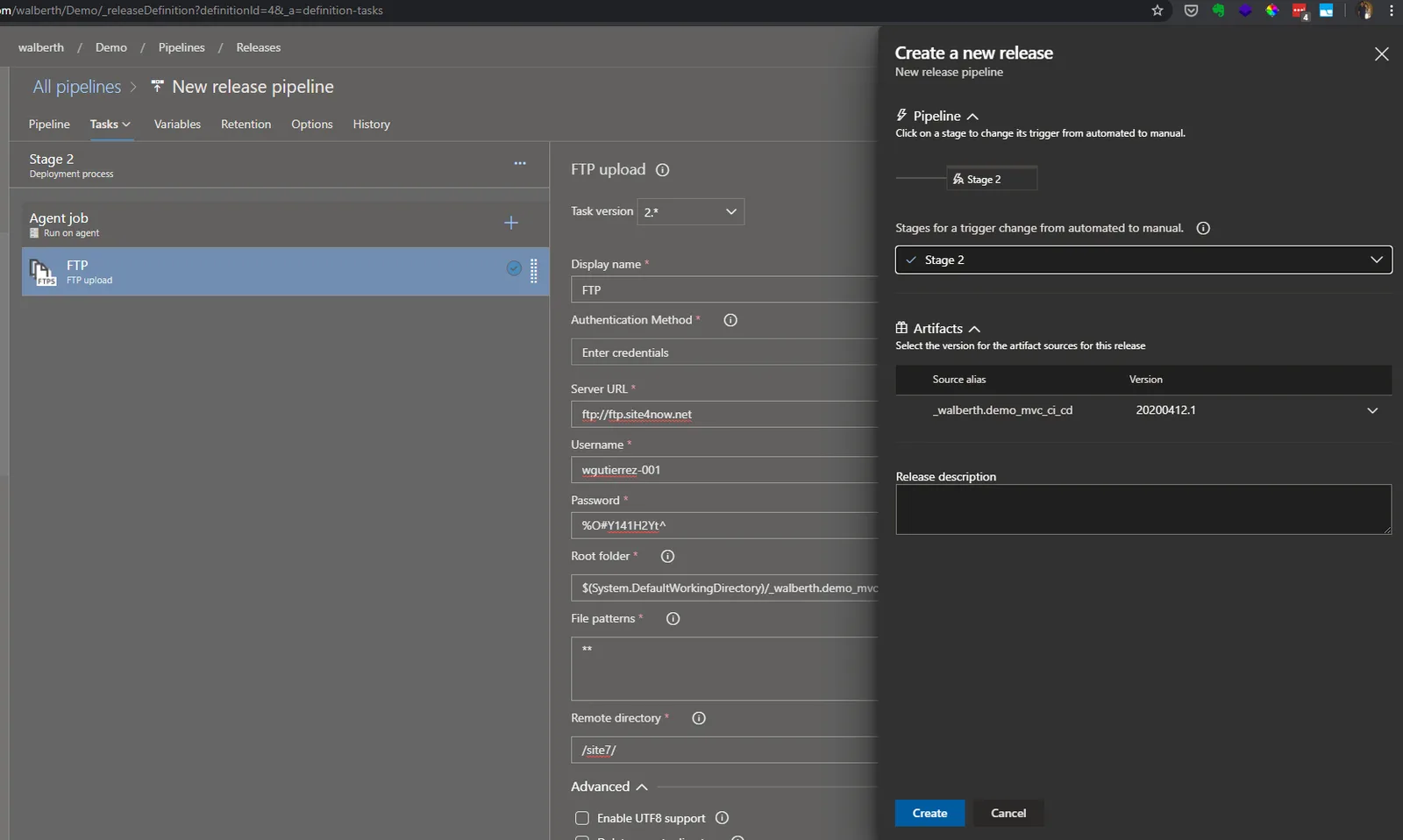Switch to the Options tab
The width and height of the screenshot is (1403, 840).
pyautogui.click(x=312, y=125)
